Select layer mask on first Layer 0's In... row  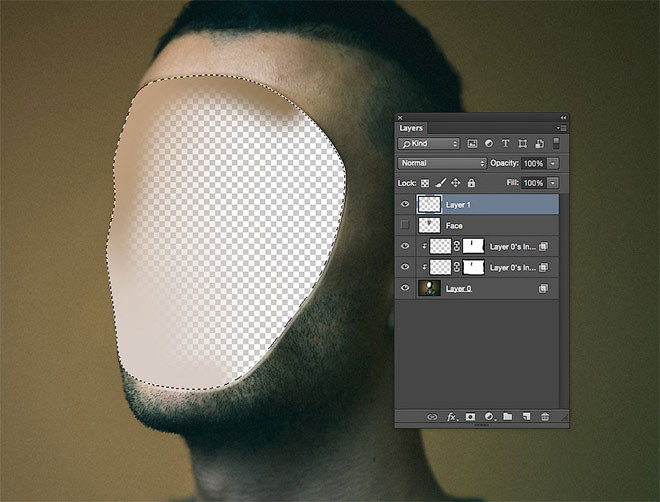474,246
